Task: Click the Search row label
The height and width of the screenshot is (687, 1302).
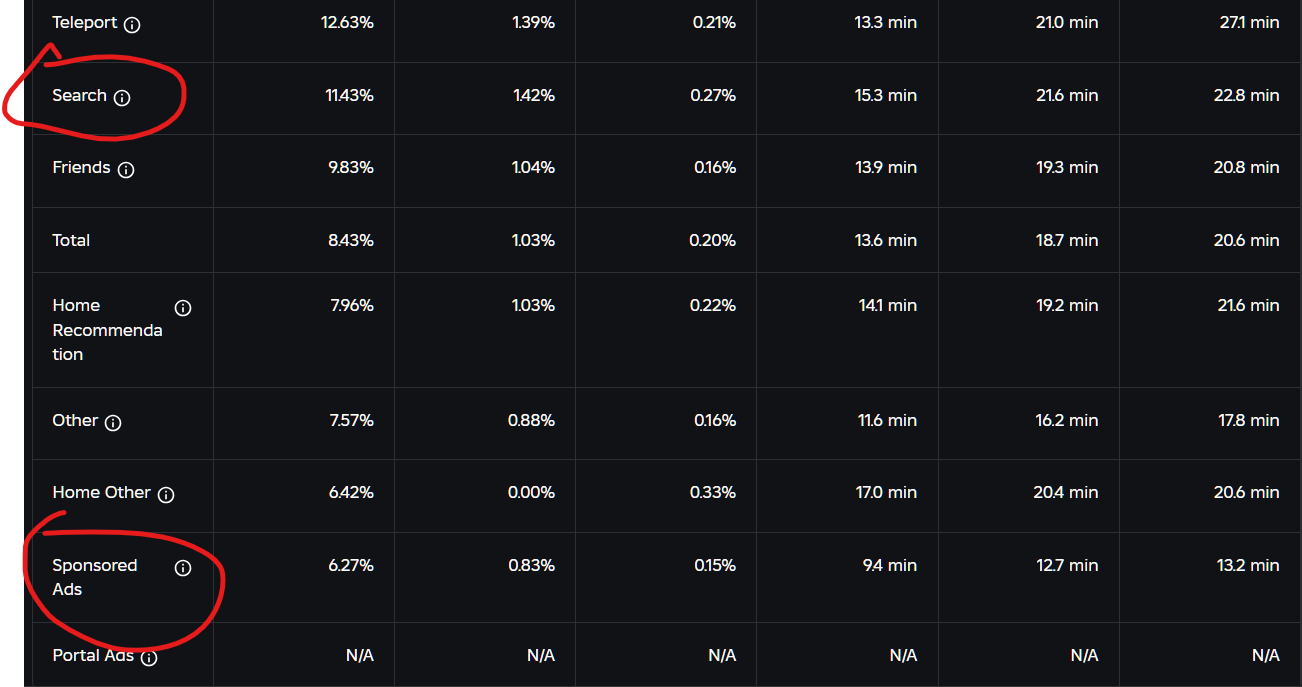Action: point(79,96)
